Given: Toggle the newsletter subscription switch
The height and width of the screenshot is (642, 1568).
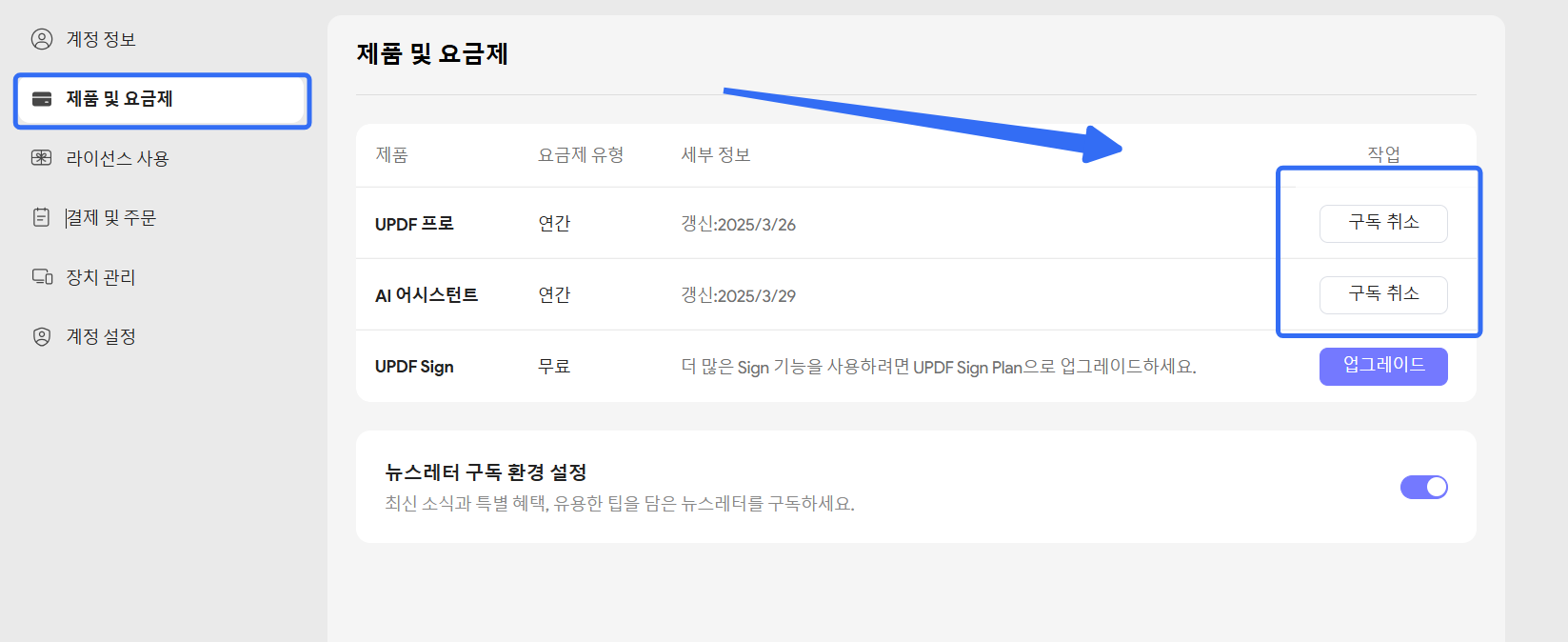Looking at the screenshot, I should (1423, 487).
